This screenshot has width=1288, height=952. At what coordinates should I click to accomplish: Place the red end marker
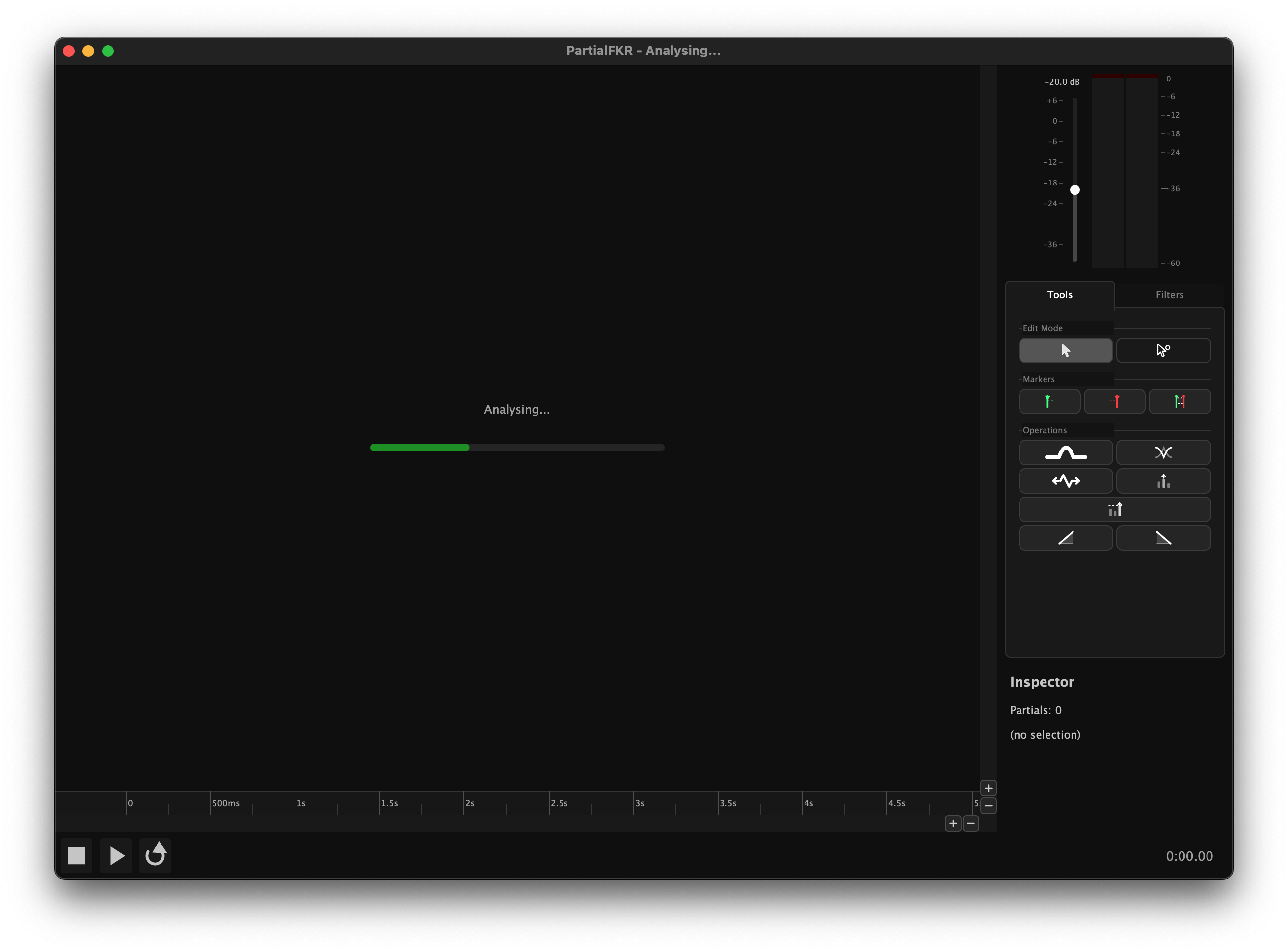coord(1114,401)
